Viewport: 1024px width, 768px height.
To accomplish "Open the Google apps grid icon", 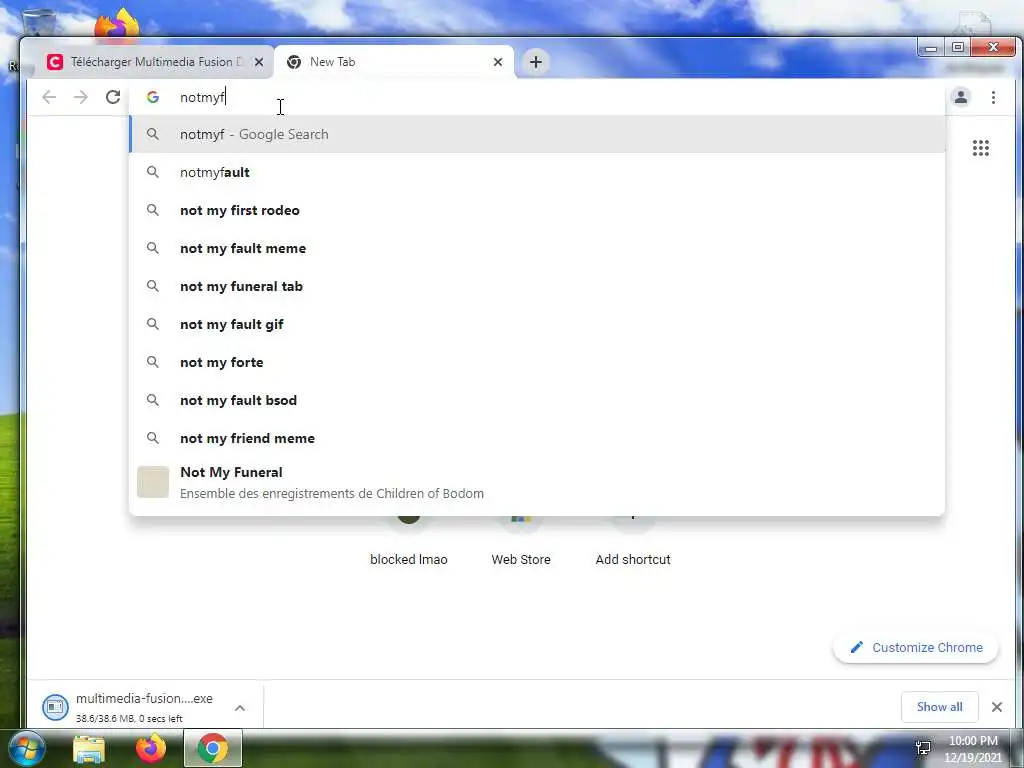I will click(x=981, y=148).
